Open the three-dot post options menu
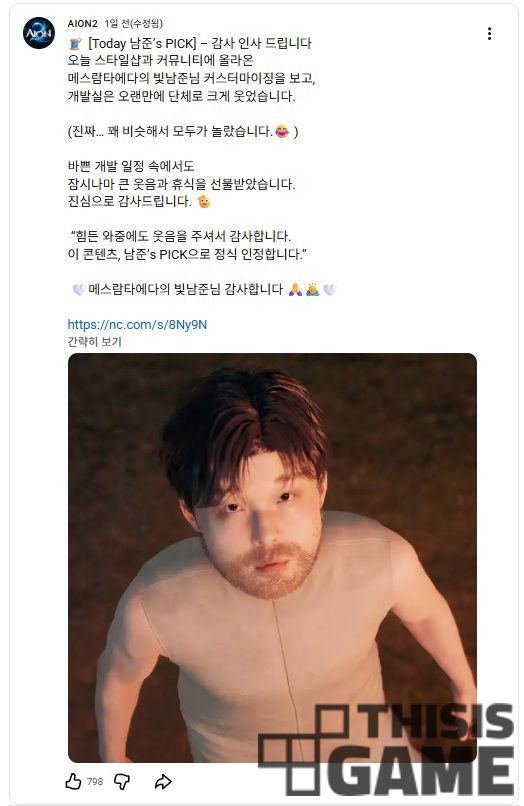Image resolution: width=524 pixels, height=806 pixels. [x=489, y=34]
